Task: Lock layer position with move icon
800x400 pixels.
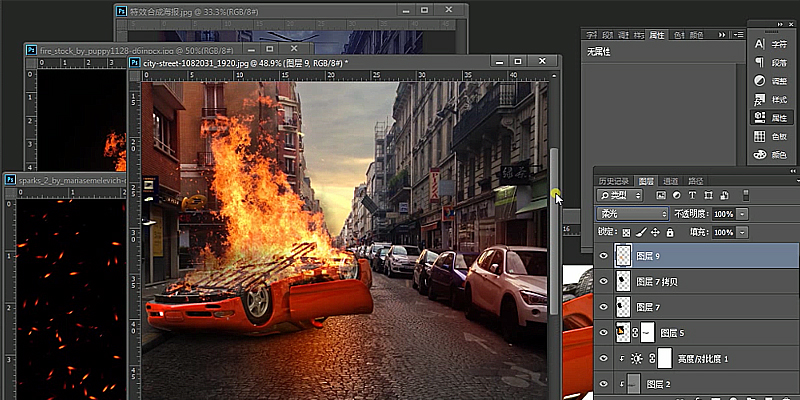Action: [656, 232]
